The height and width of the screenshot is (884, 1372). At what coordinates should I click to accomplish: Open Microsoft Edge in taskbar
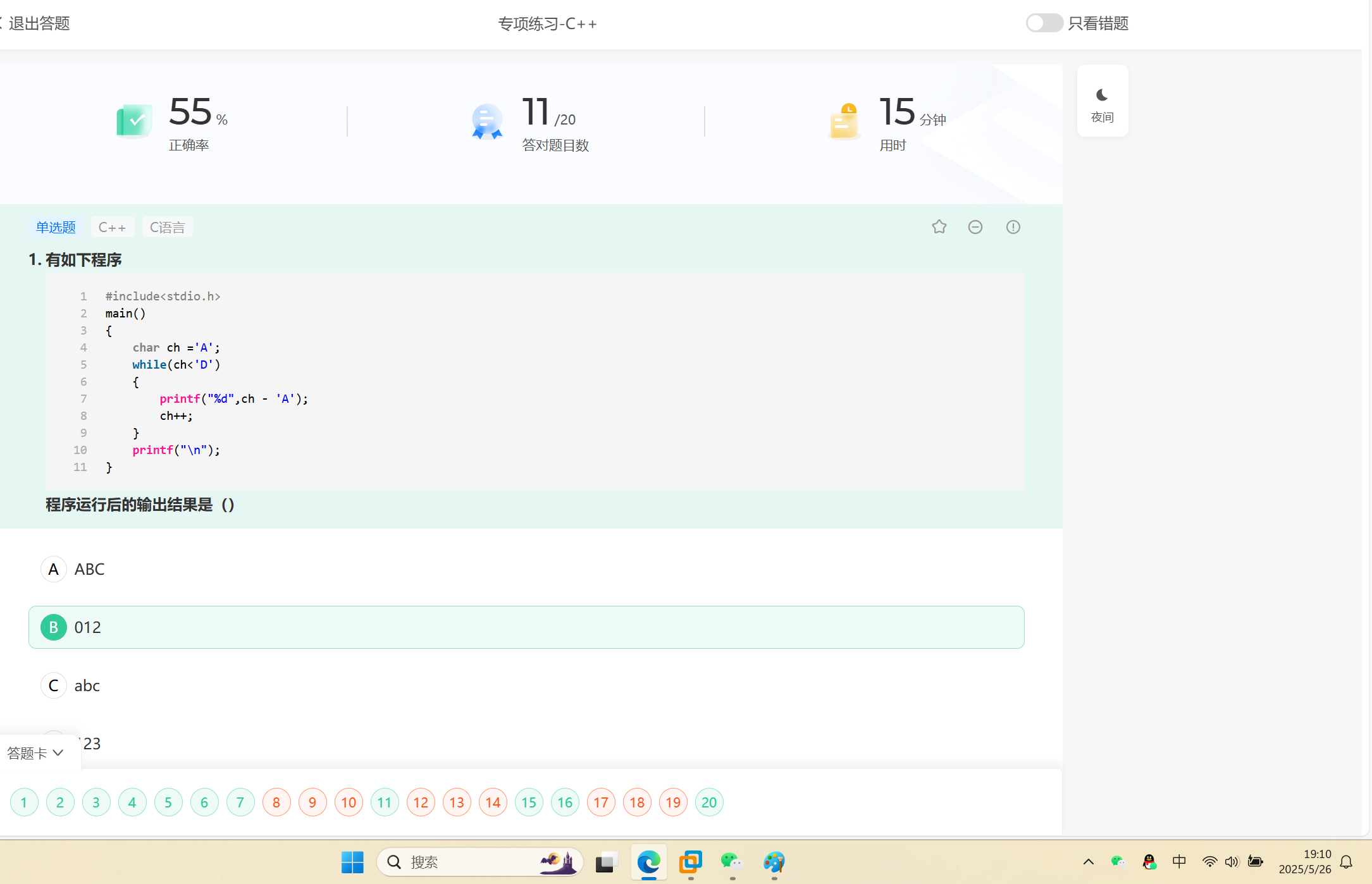[x=648, y=862]
